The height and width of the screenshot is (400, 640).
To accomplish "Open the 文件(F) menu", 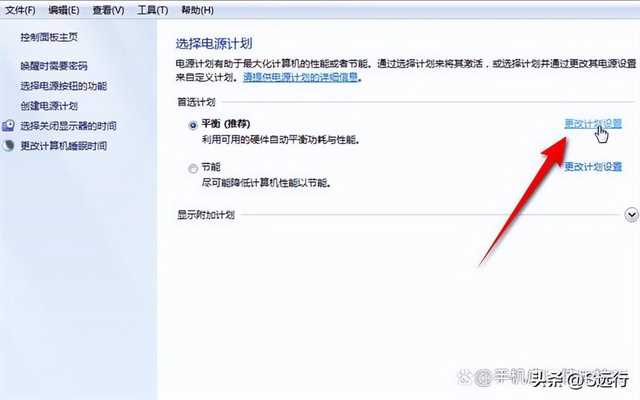I will (x=20, y=10).
